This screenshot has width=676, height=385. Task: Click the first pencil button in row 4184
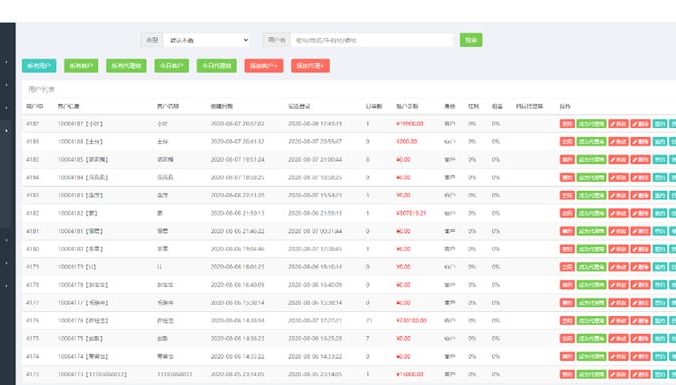[618, 177]
